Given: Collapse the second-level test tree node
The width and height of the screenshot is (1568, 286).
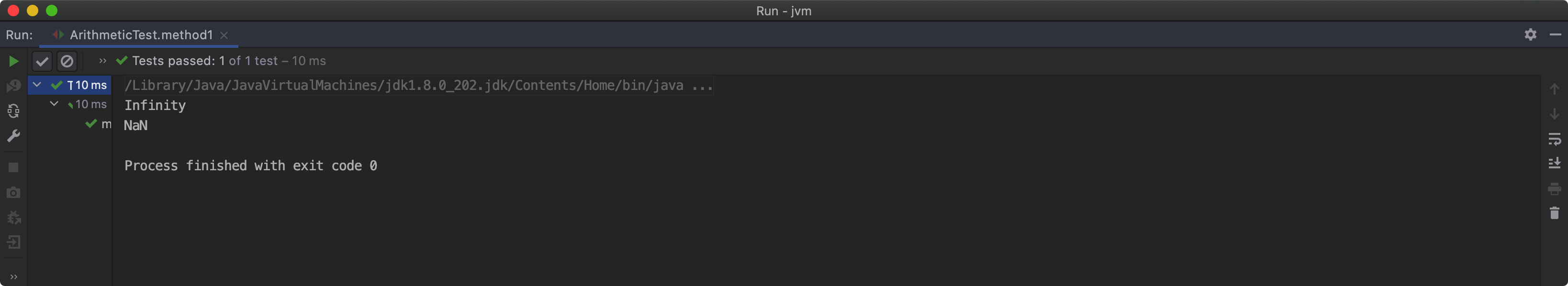Looking at the screenshot, I should pyautogui.click(x=54, y=104).
